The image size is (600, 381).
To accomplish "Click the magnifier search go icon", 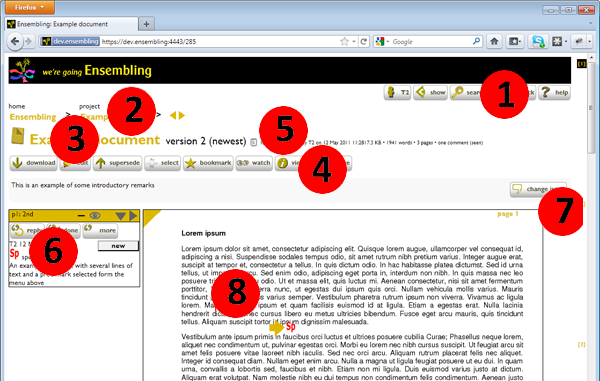I will (476, 41).
